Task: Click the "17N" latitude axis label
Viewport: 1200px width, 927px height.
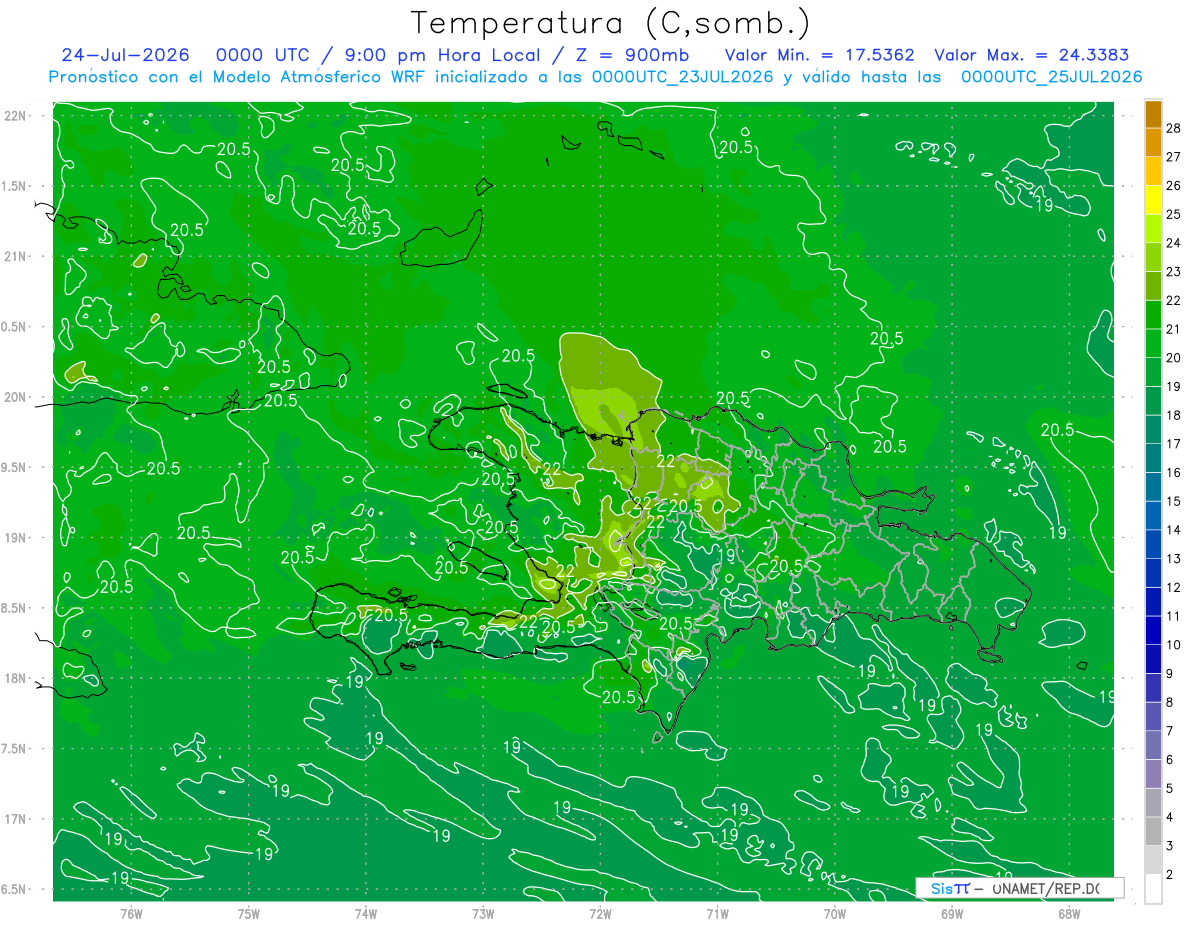Action: 15,819
